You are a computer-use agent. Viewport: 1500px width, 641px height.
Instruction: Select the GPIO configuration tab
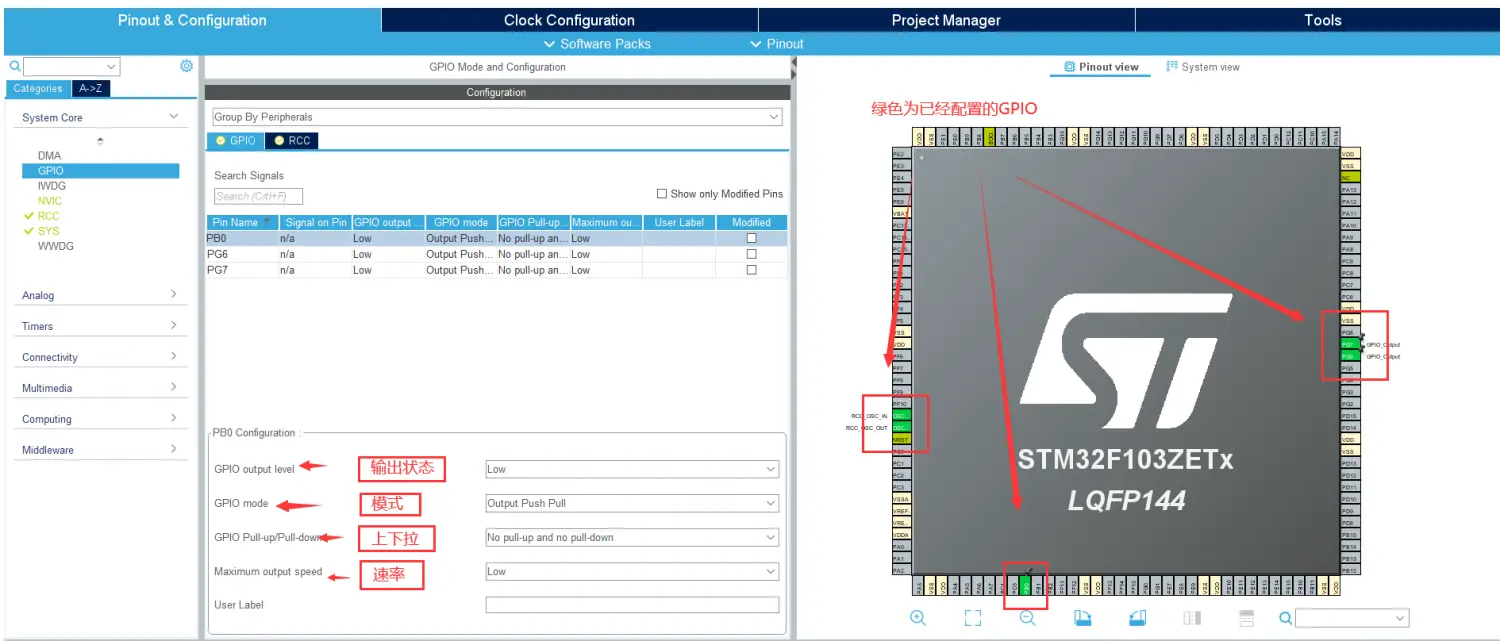(236, 141)
